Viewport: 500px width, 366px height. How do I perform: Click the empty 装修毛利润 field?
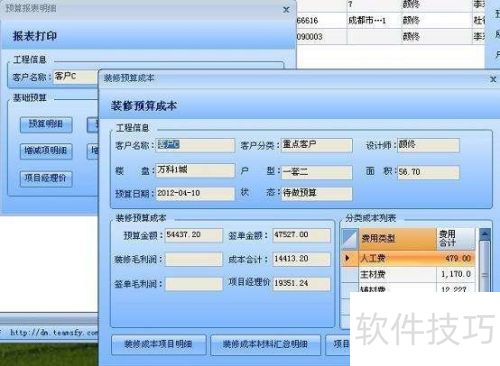193,259
